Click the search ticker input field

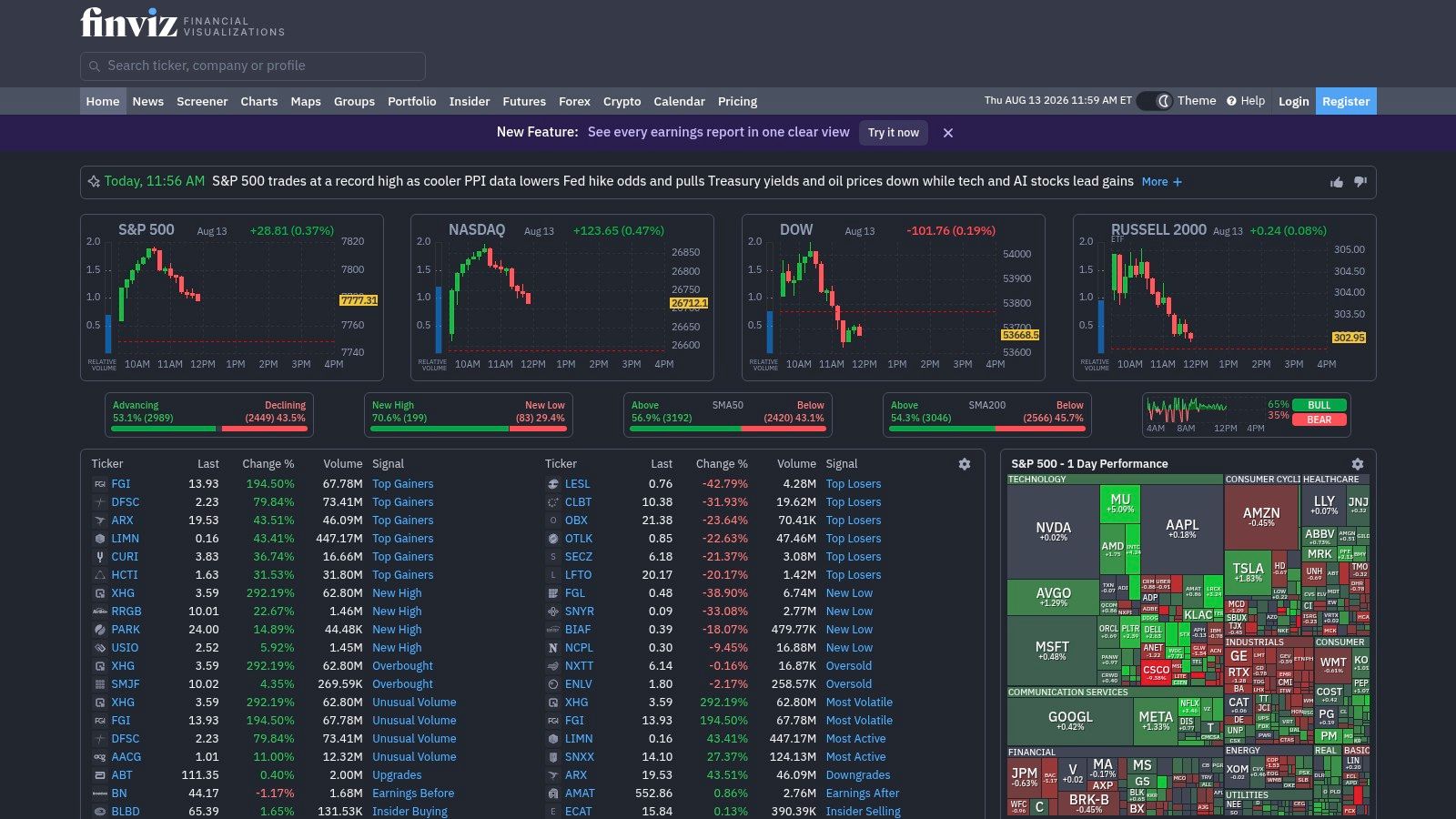[x=253, y=66]
